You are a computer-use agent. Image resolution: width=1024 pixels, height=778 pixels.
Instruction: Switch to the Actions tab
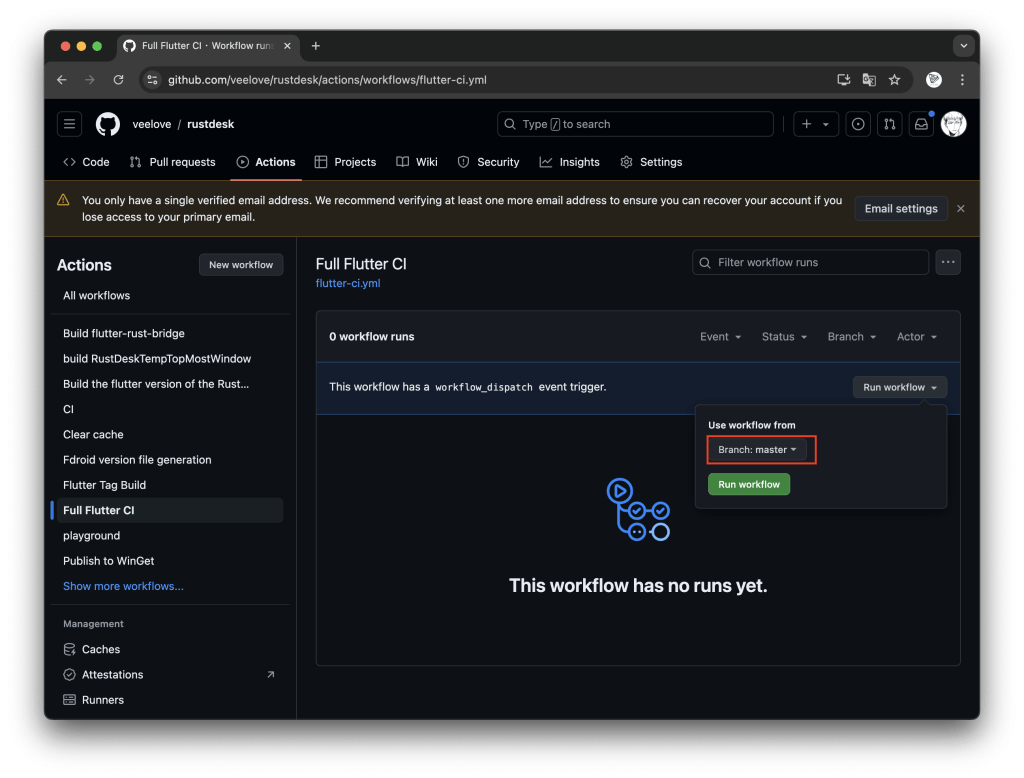tap(266, 161)
